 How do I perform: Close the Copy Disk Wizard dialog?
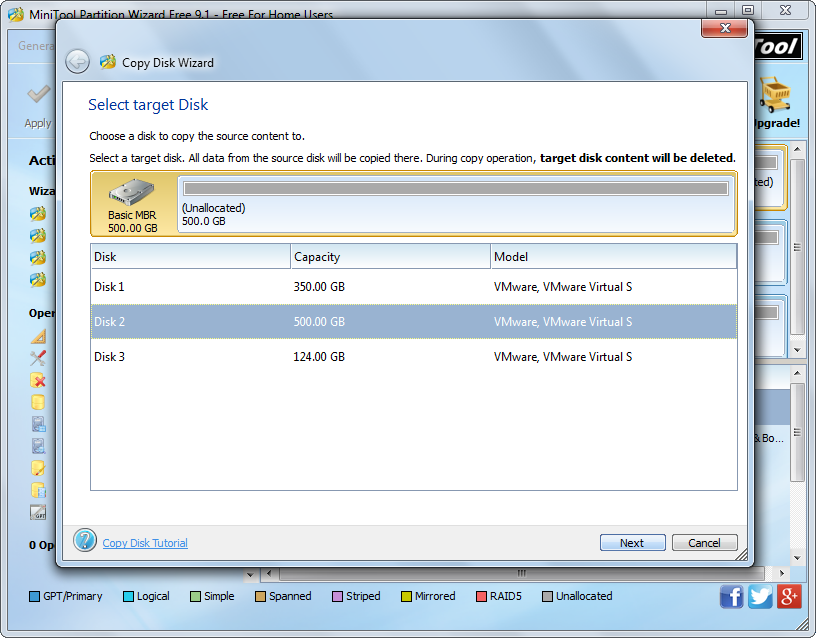point(725,28)
